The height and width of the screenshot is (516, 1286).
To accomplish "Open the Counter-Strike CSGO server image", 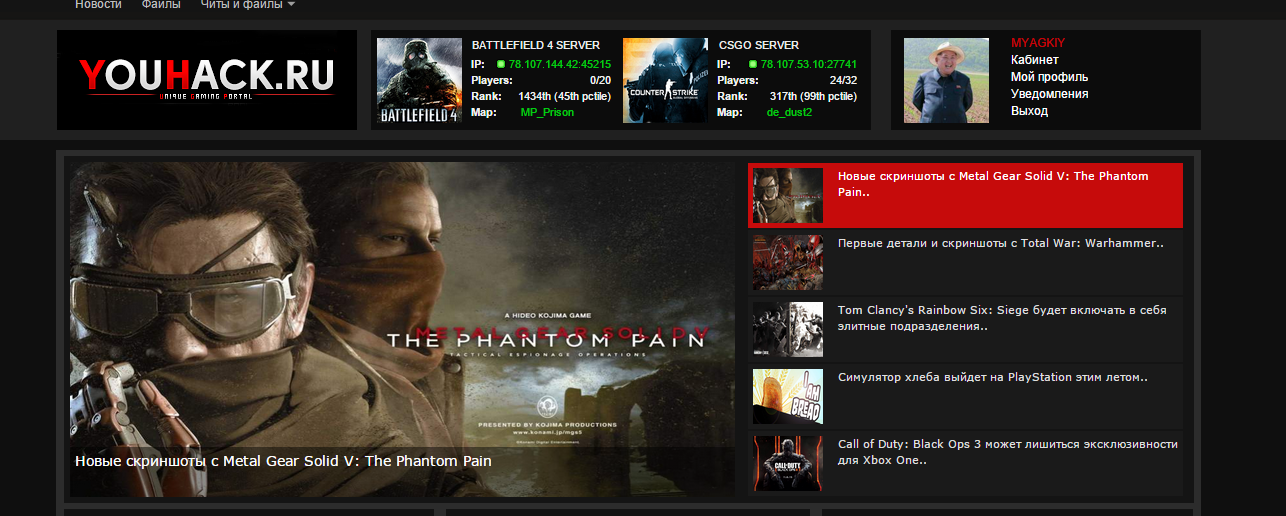I will click(x=665, y=80).
